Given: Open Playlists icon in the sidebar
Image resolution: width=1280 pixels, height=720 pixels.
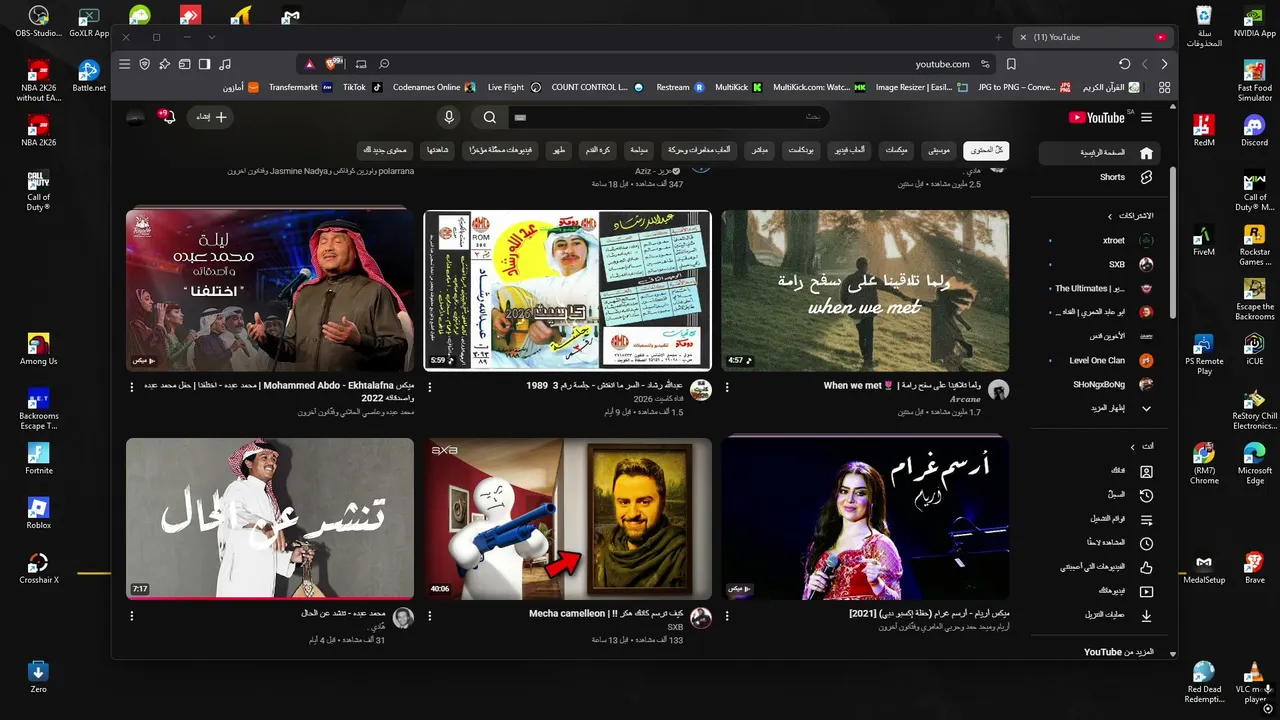Looking at the screenshot, I should pyautogui.click(x=1146, y=520).
